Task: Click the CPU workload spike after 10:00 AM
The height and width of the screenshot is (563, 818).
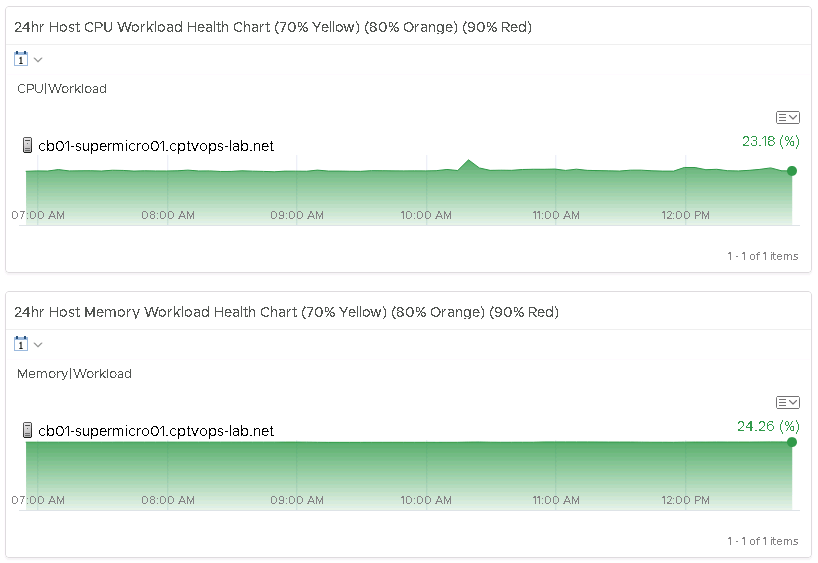Action: click(469, 161)
